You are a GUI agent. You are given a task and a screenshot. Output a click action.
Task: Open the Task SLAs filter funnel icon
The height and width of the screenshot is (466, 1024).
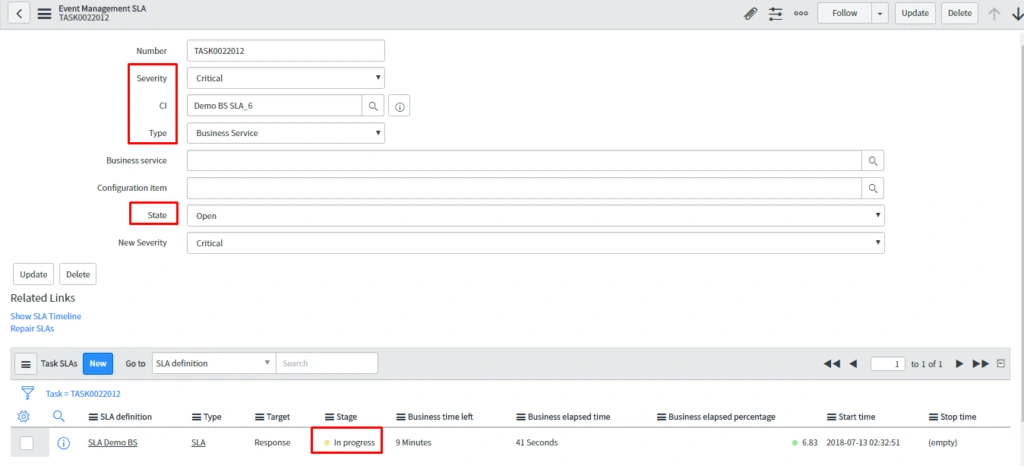tap(26, 393)
